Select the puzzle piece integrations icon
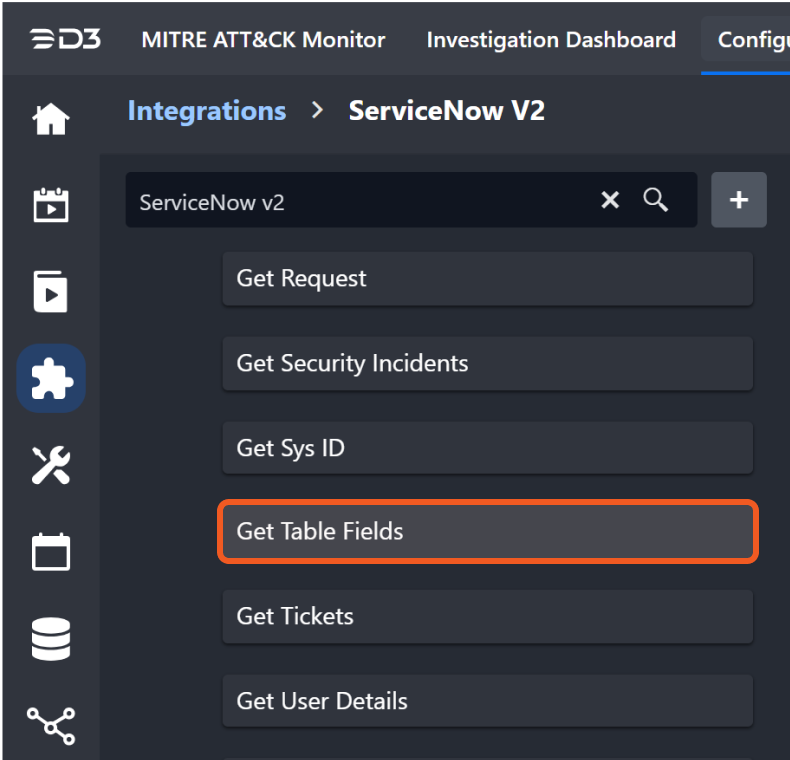Screen dimensions: 790x760 51,378
